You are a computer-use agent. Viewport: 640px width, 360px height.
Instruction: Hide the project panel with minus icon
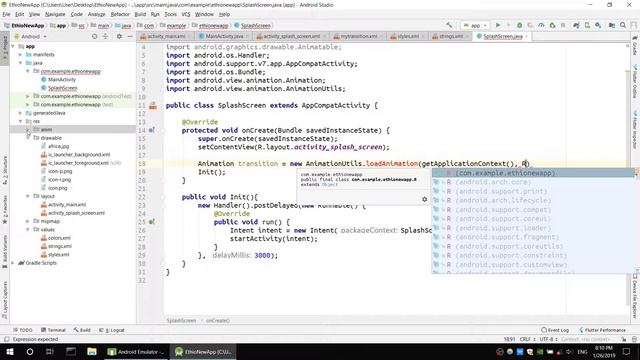pyautogui.click(x=130, y=36)
